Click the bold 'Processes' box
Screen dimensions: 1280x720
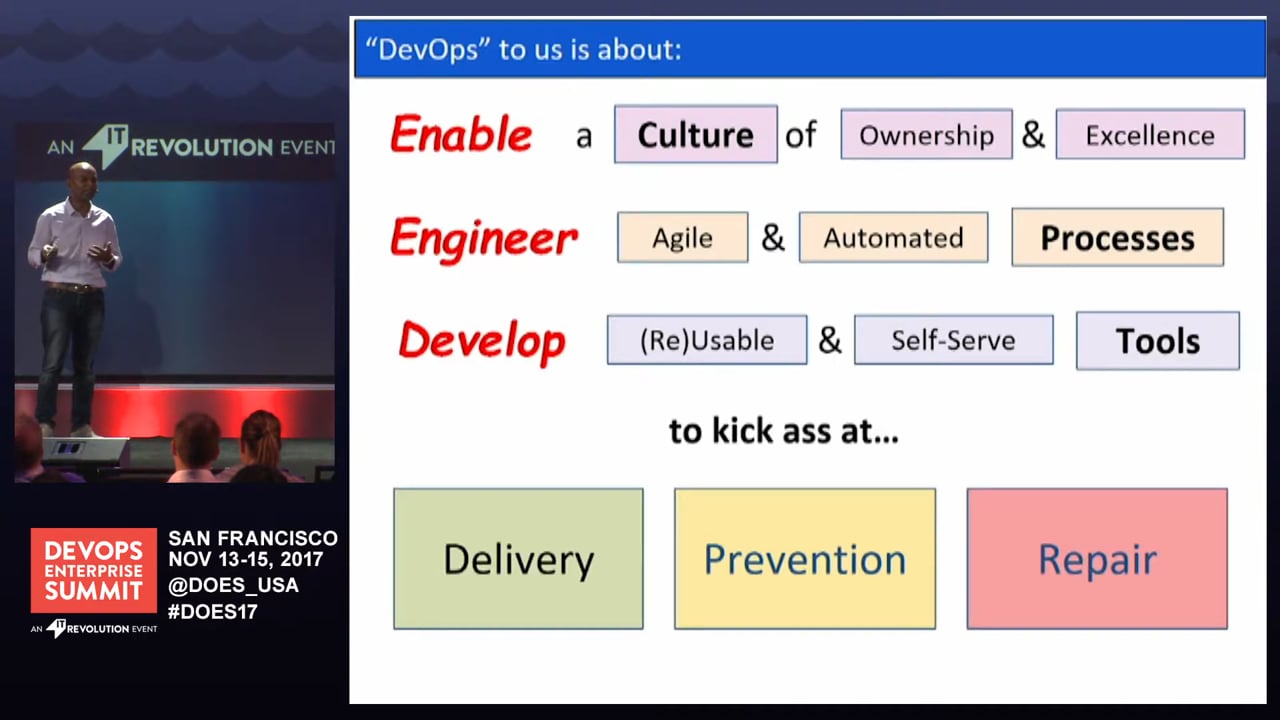(x=1117, y=238)
